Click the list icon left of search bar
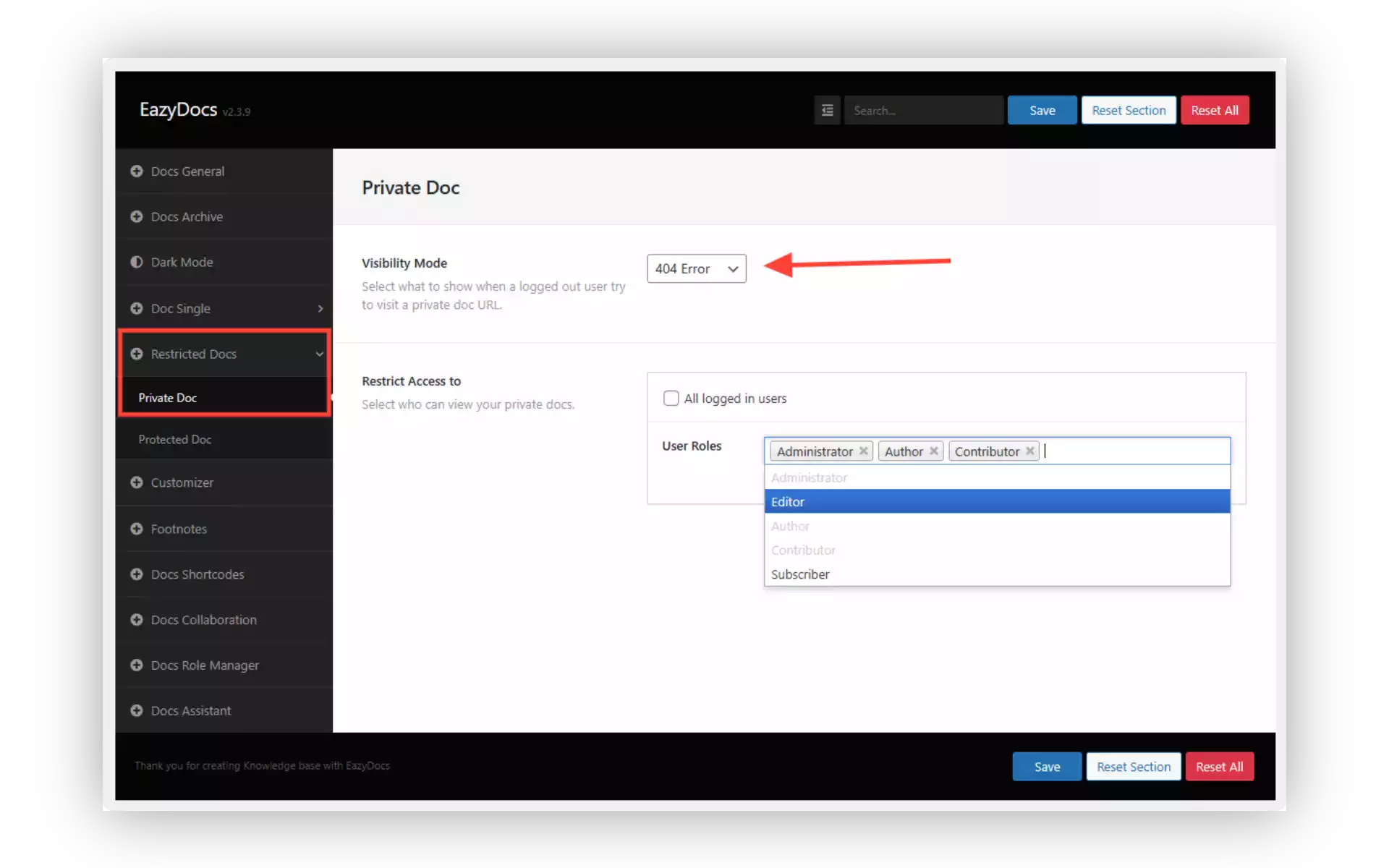 click(827, 110)
